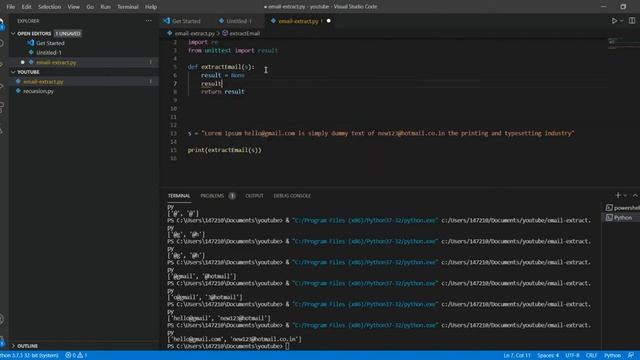Click the 'return result' line

click(222, 92)
